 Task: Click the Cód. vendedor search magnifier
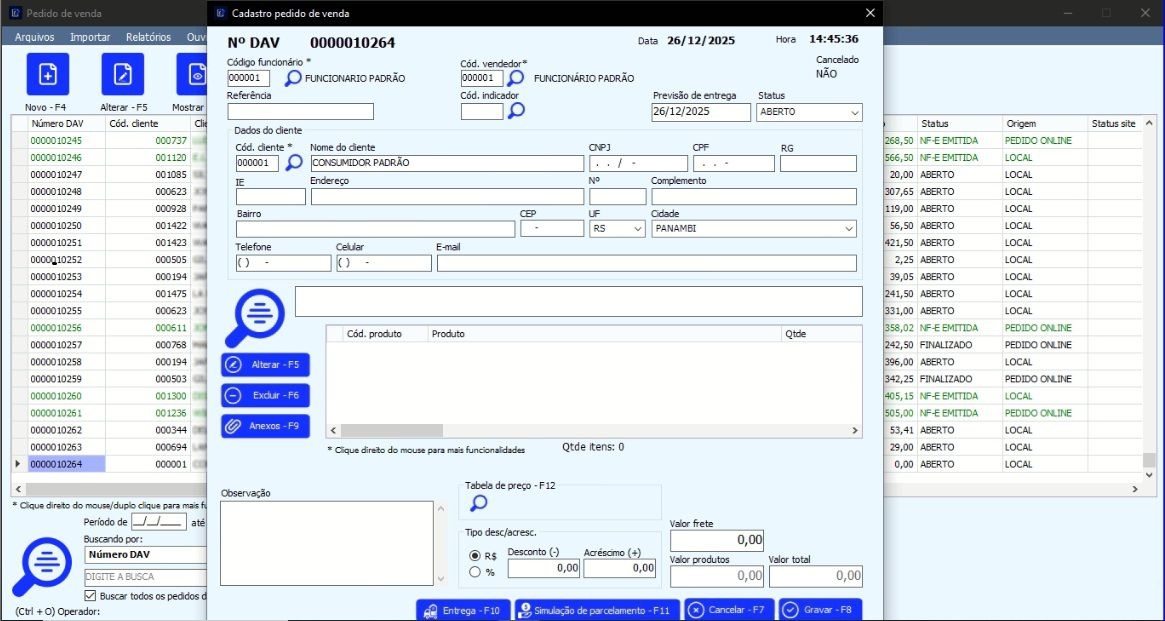tap(516, 78)
